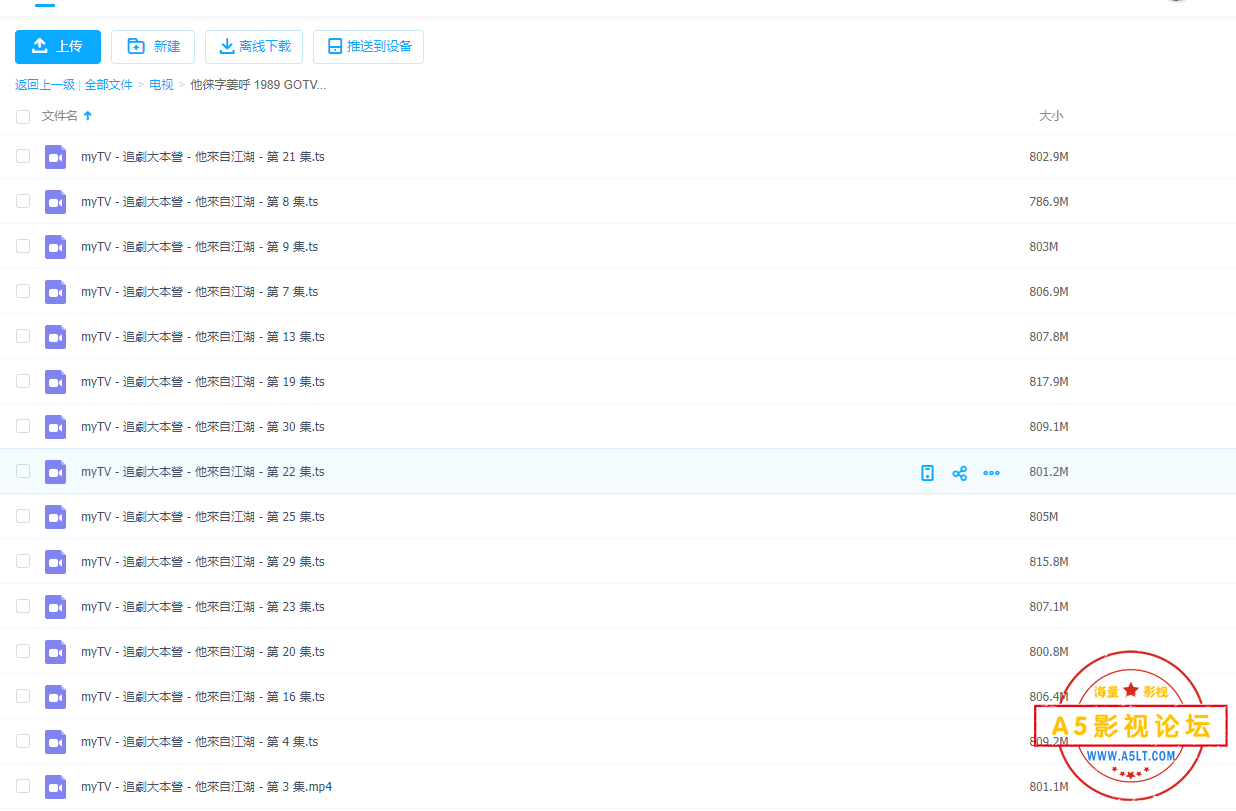1236x811 pixels.
Task: Check the box for 第 23 集.ts
Action: [23, 606]
